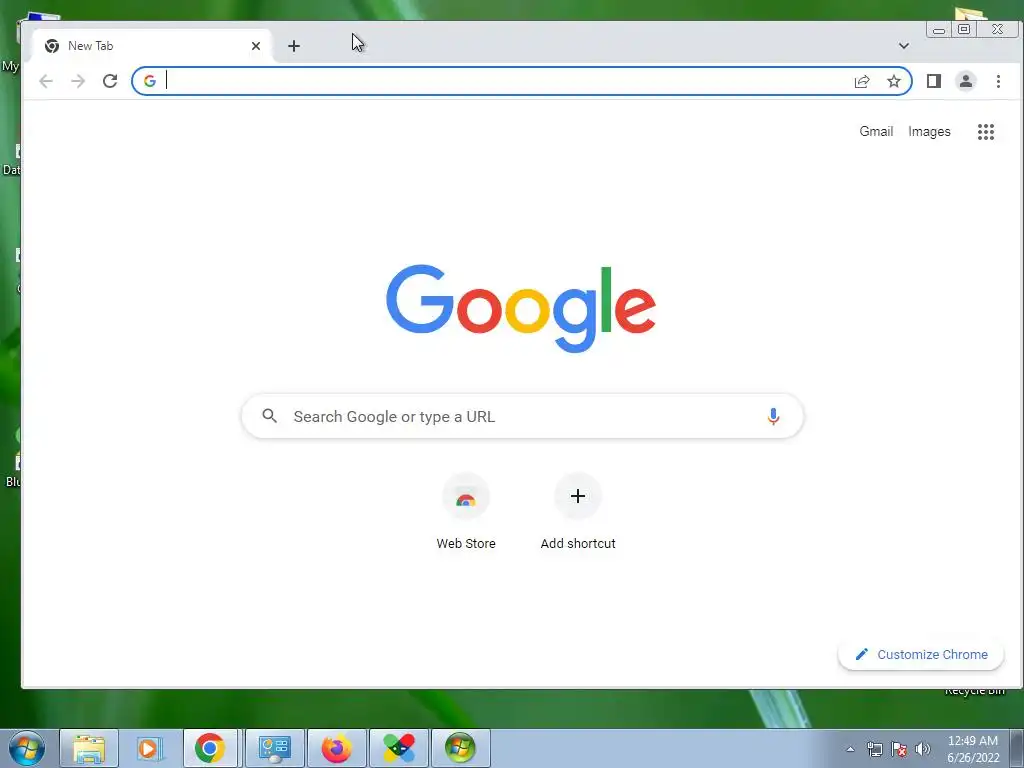Image resolution: width=1024 pixels, height=768 pixels.
Task: Reload the page
Action: coord(110,81)
